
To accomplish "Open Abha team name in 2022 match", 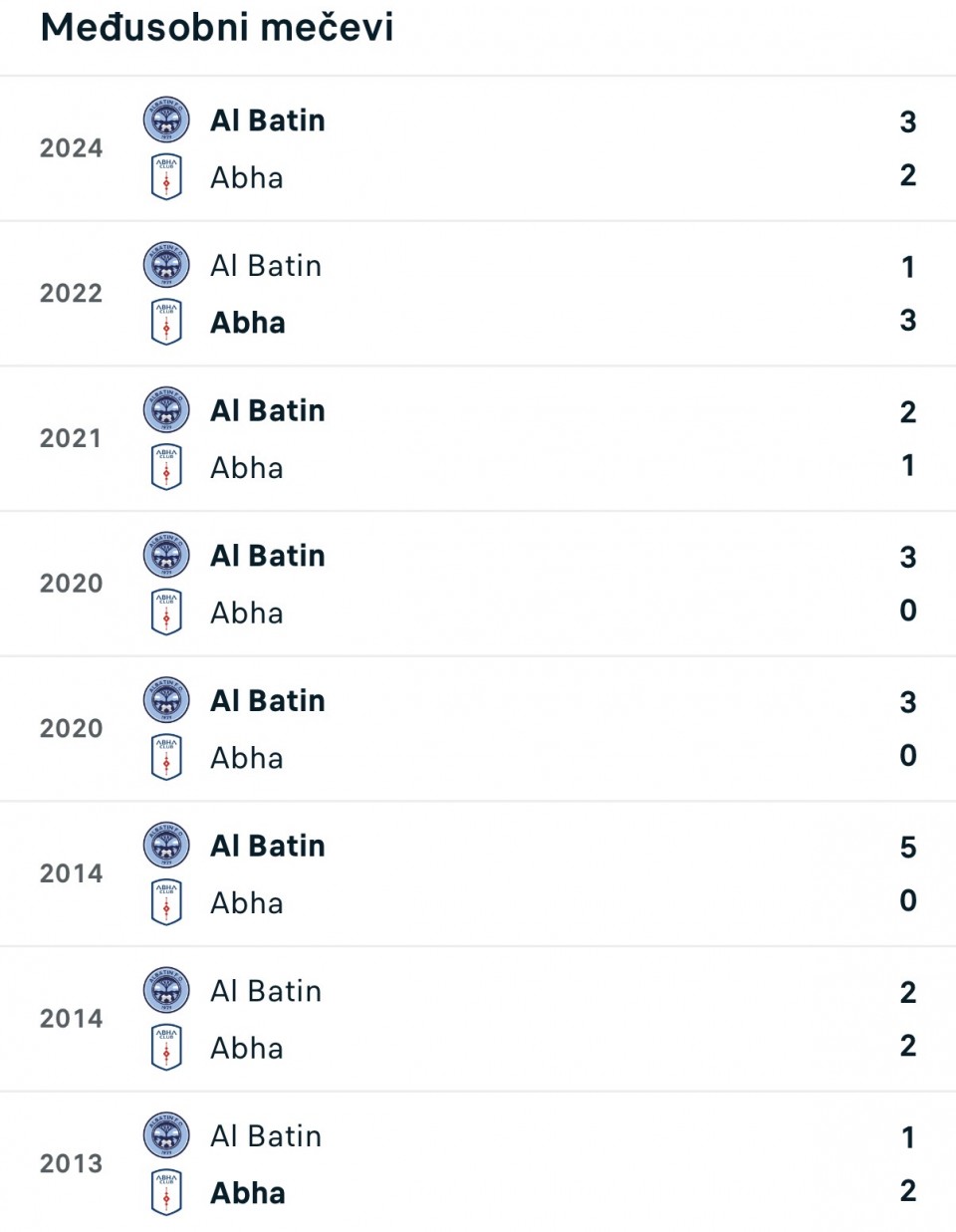I will tap(248, 323).
